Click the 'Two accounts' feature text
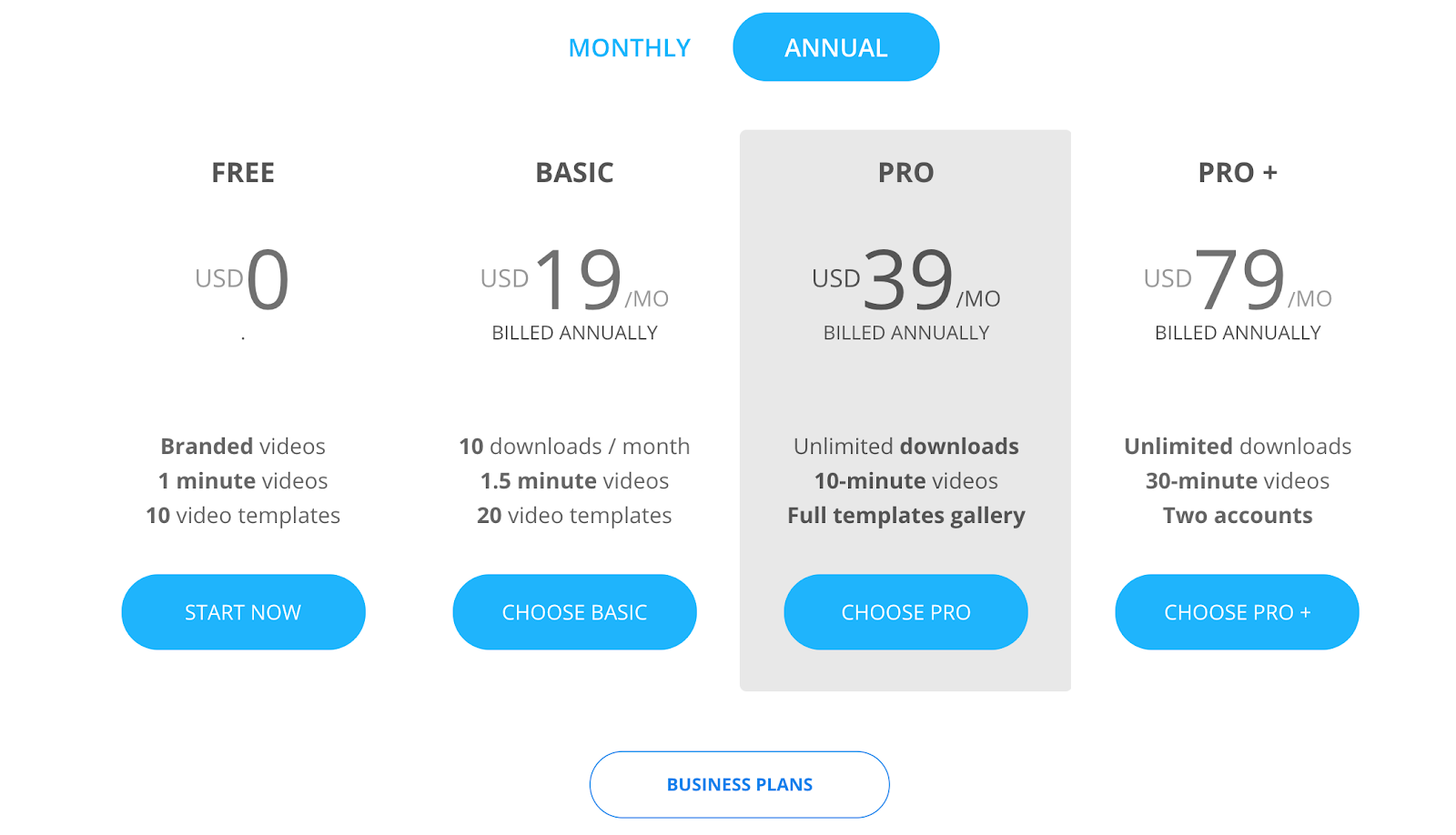 click(x=1238, y=516)
